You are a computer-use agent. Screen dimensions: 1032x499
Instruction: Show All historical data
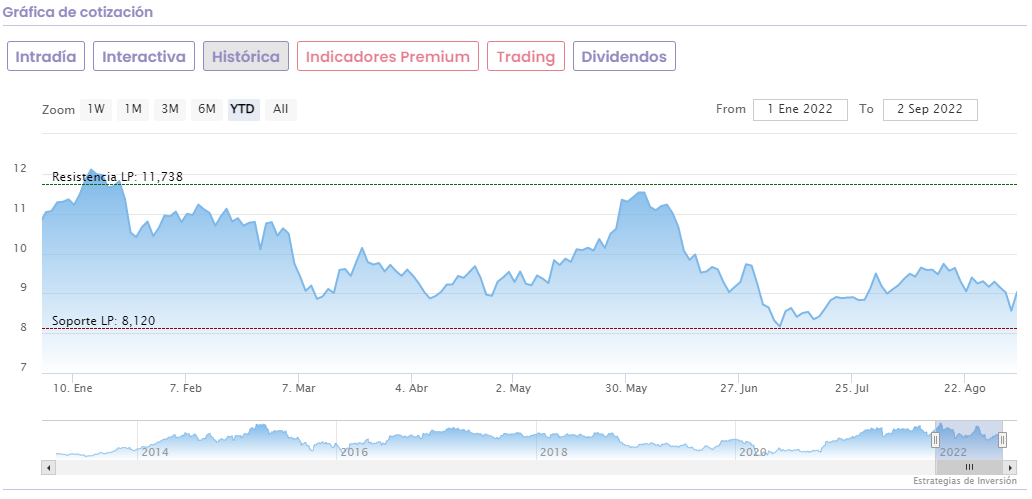point(281,109)
